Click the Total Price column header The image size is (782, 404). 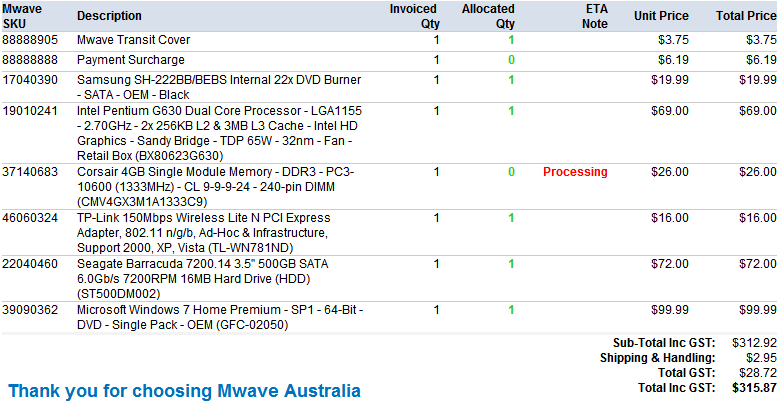click(745, 16)
